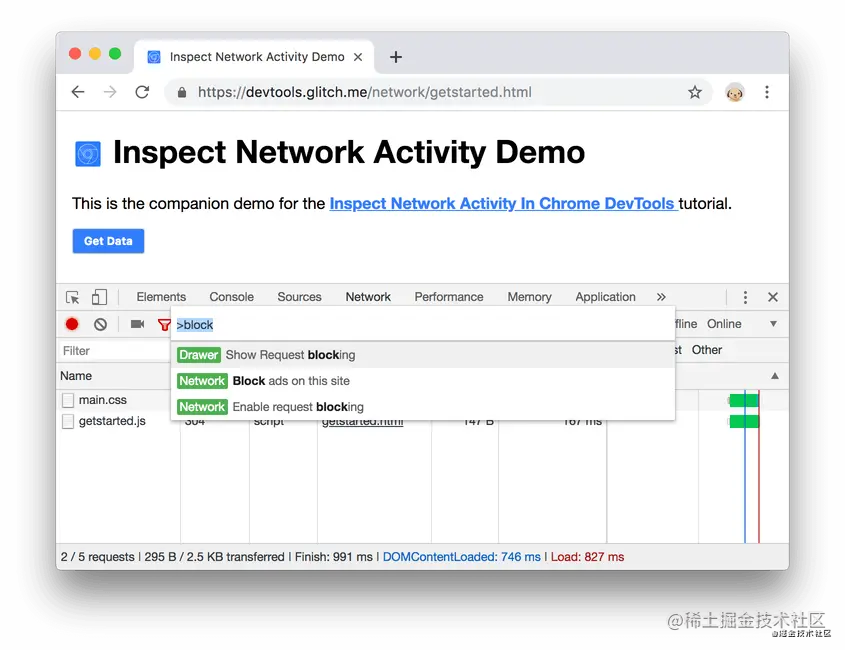
Task: Bookmark this page with the star icon
Action: coord(695,92)
